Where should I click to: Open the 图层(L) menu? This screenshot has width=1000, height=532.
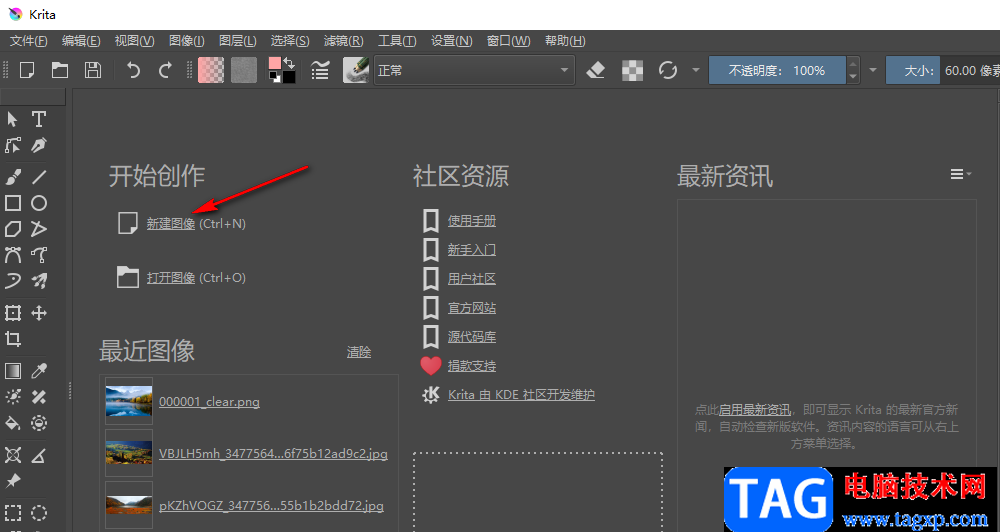pyautogui.click(x=237, y=41)
